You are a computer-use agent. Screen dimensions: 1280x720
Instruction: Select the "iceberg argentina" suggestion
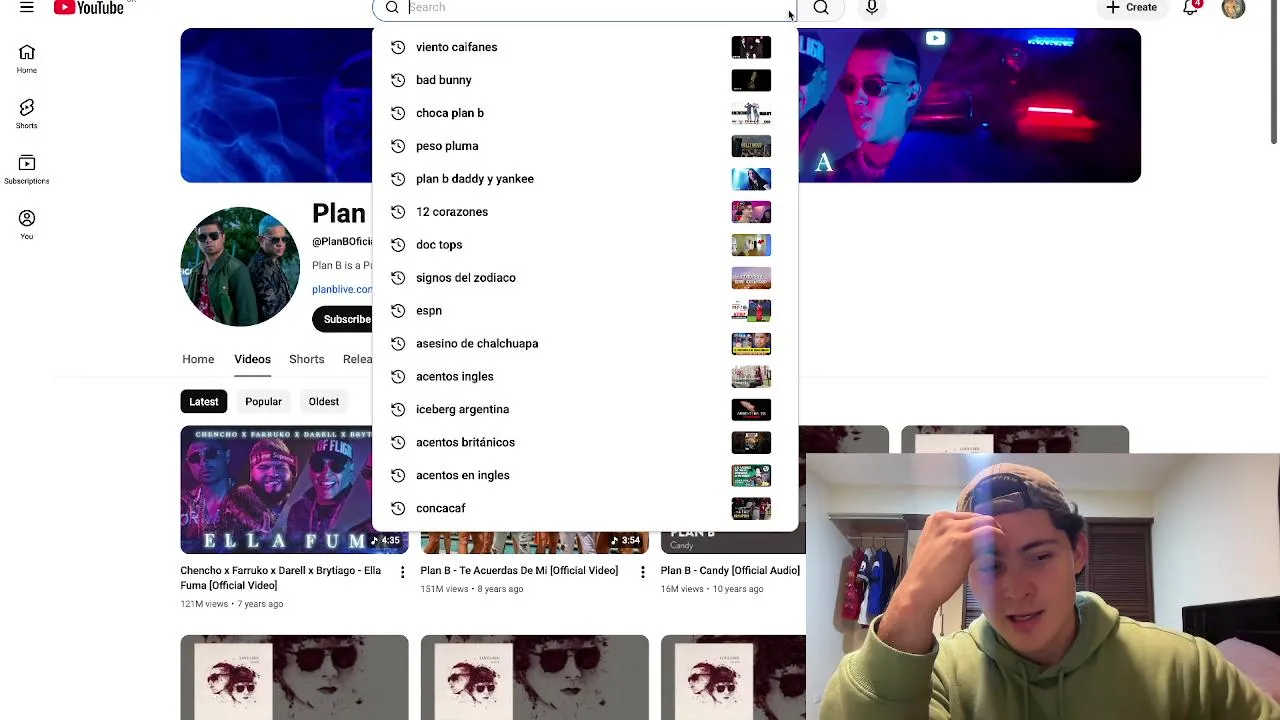[x=585, y=410]
